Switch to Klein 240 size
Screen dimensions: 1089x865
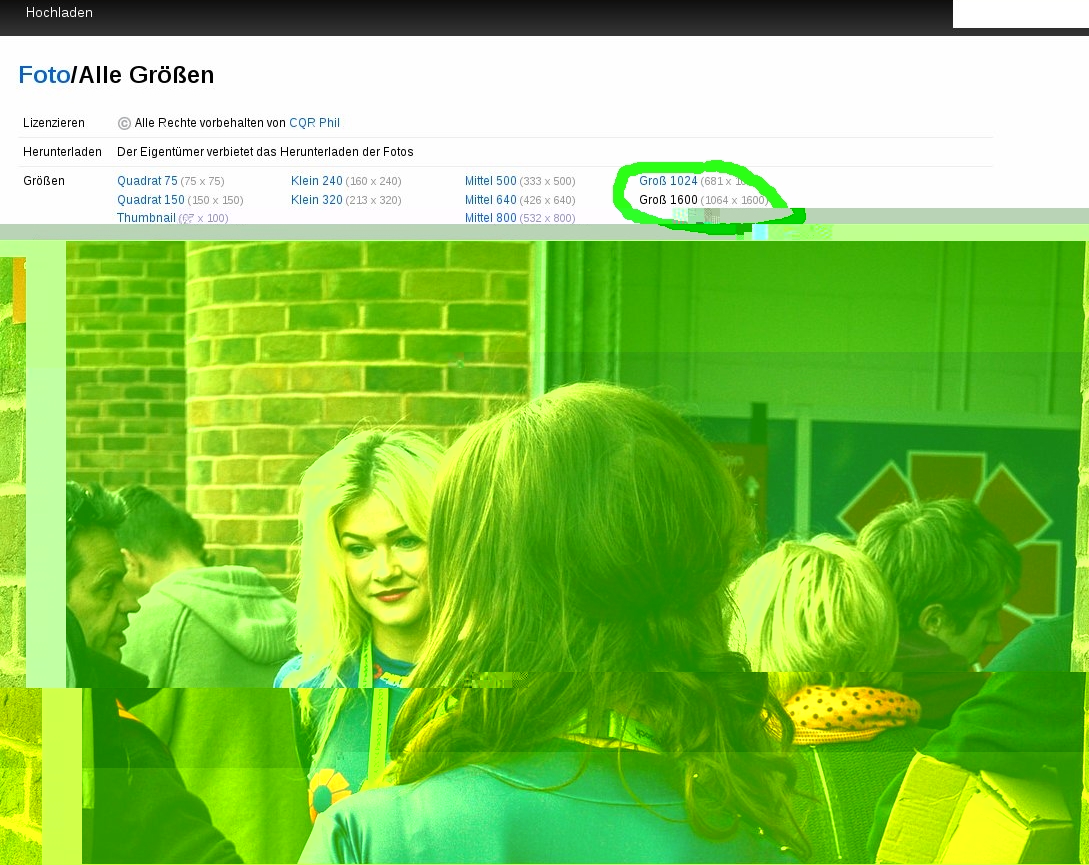pyautogui.click(x=316, y=181)
